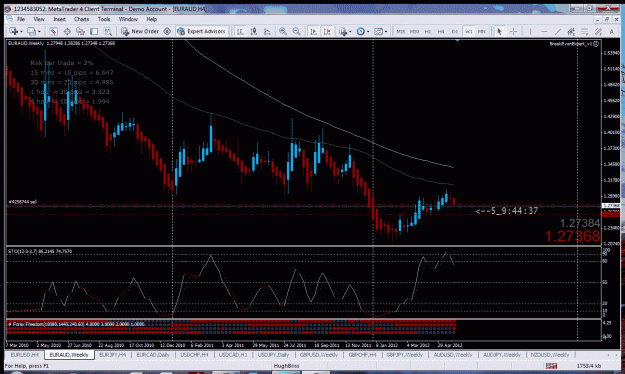
Task: Open the Window menu
Action: 128,19
